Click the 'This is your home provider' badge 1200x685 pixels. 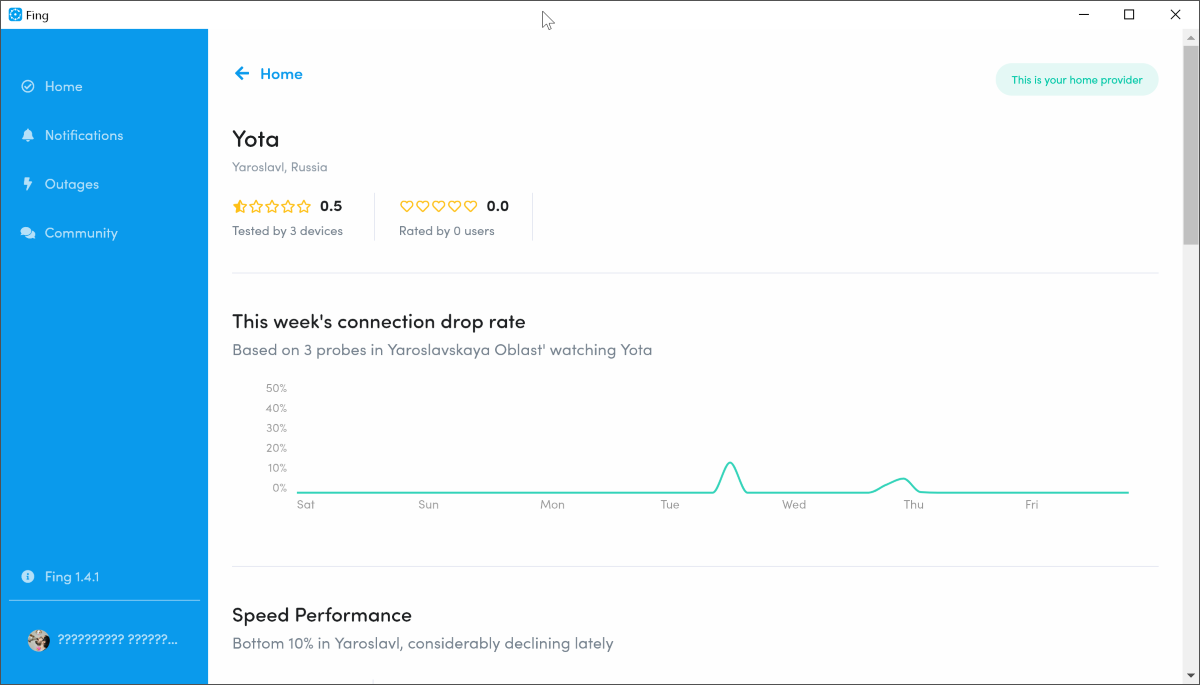tap(1077, 80)
